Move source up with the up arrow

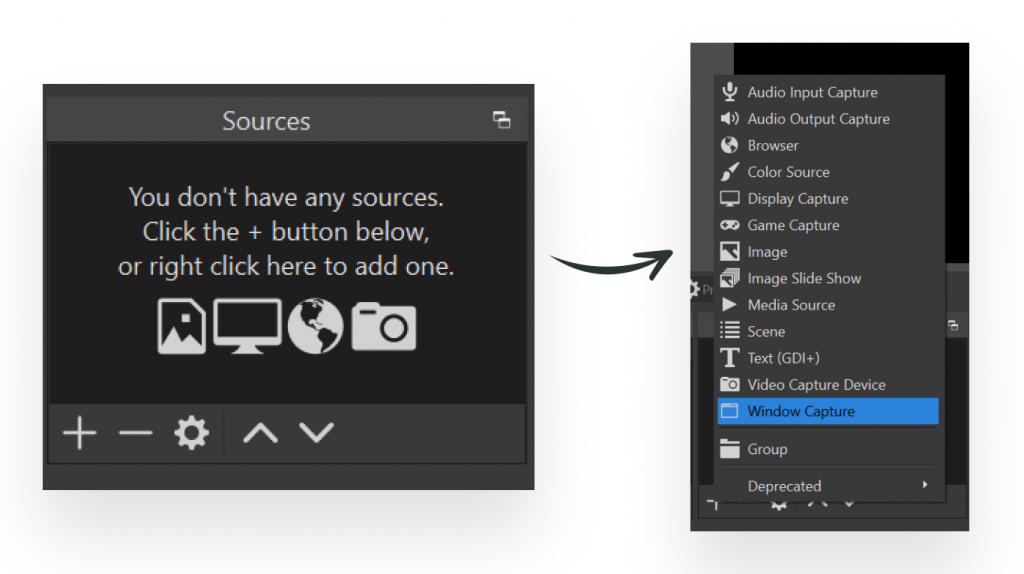pyautogui.click(x=261, y=432)
